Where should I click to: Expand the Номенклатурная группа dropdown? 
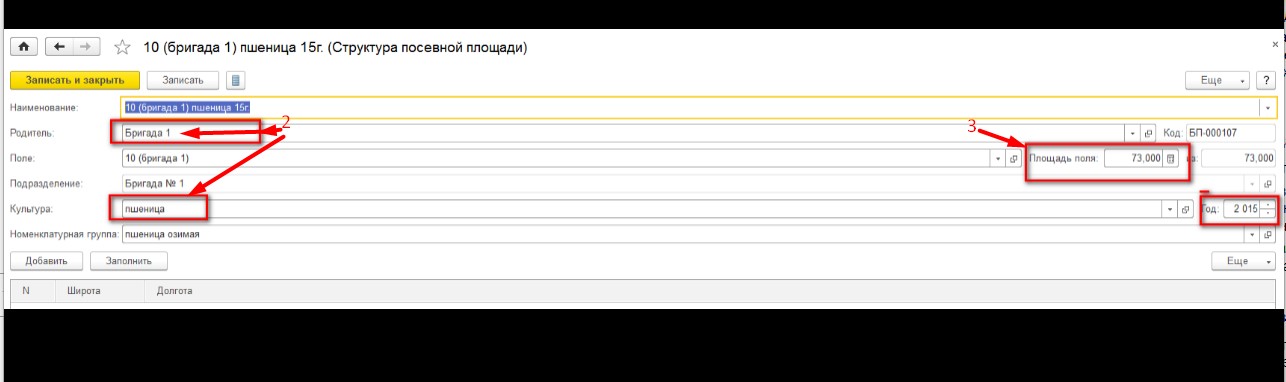1253,235
